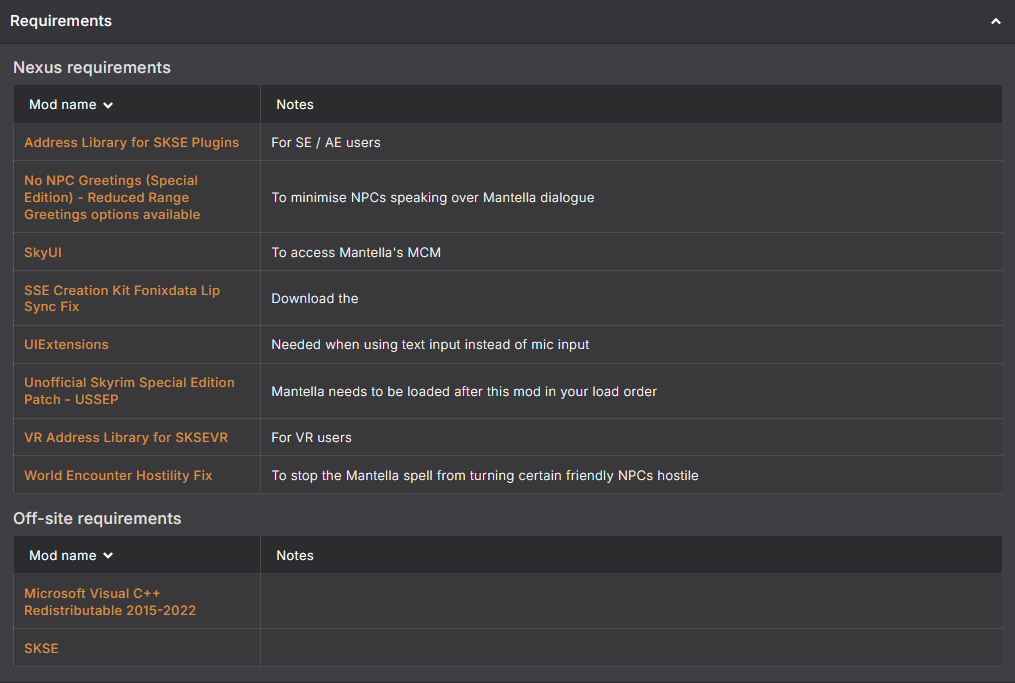Open No NPC Greetings mod link
The image size is (1015, 683).
tap(112, 197)
